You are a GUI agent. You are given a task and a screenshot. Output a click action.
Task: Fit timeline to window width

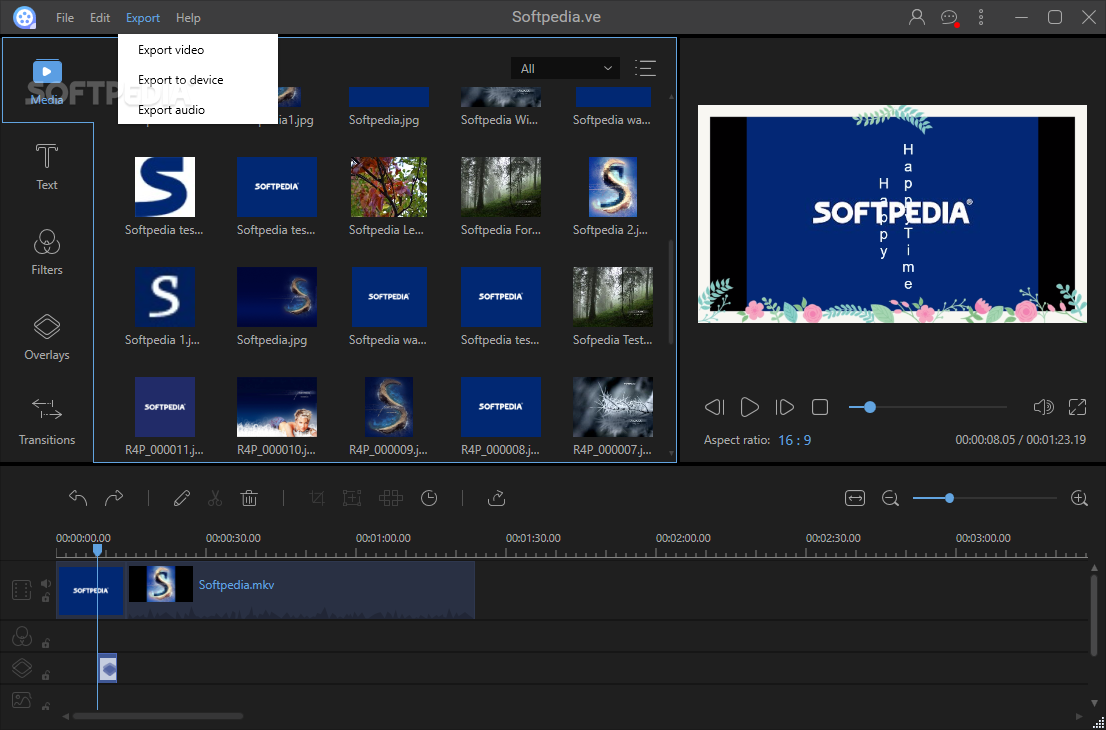855,498
